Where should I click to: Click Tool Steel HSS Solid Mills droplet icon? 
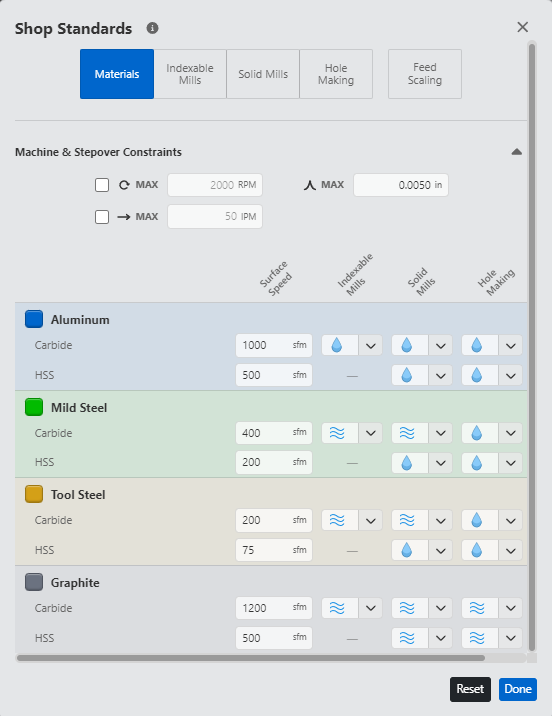pos(407,550)
